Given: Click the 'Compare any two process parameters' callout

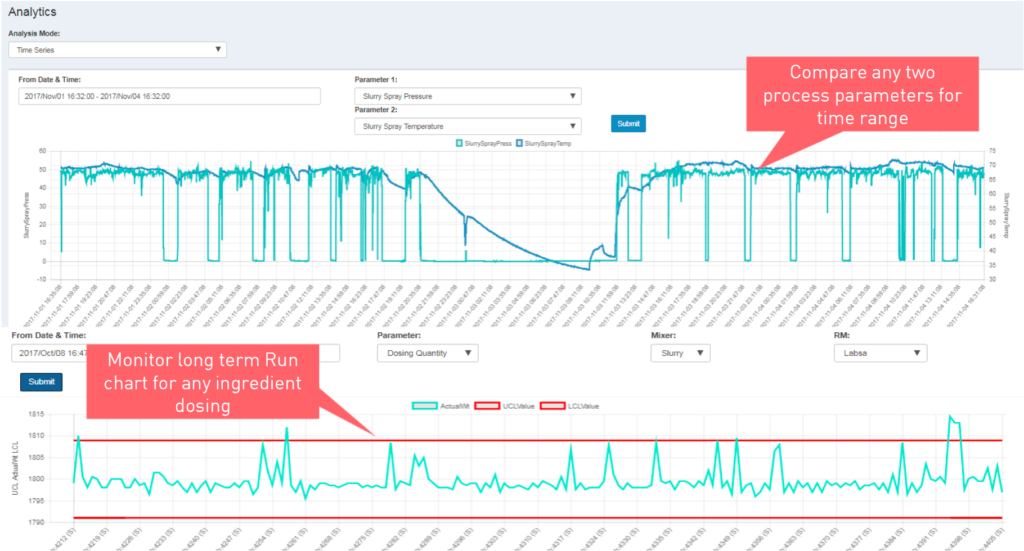Looking at the screenshot, I should 876,96.
